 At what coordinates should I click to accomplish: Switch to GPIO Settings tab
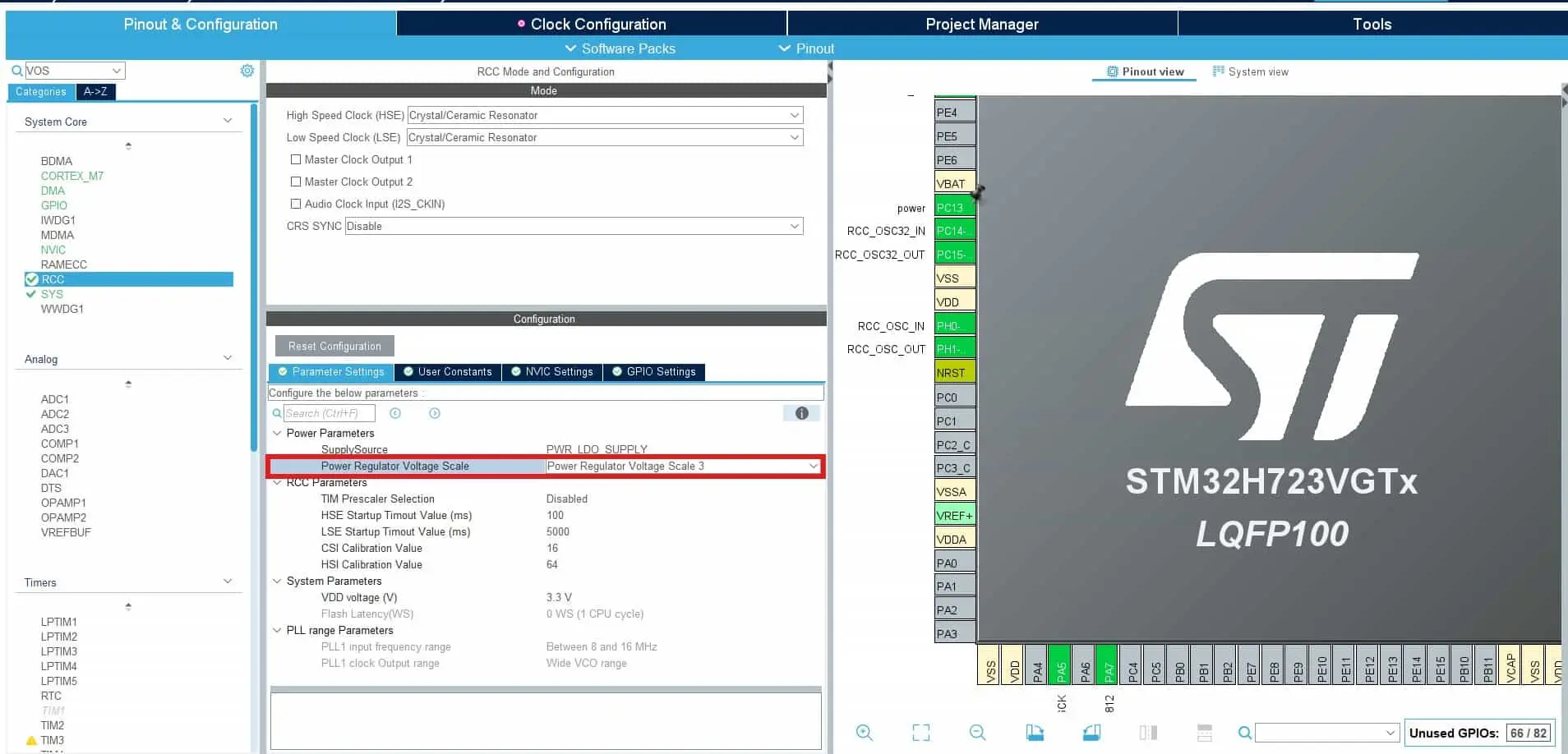pyautogui.click(x=654, y=371)
